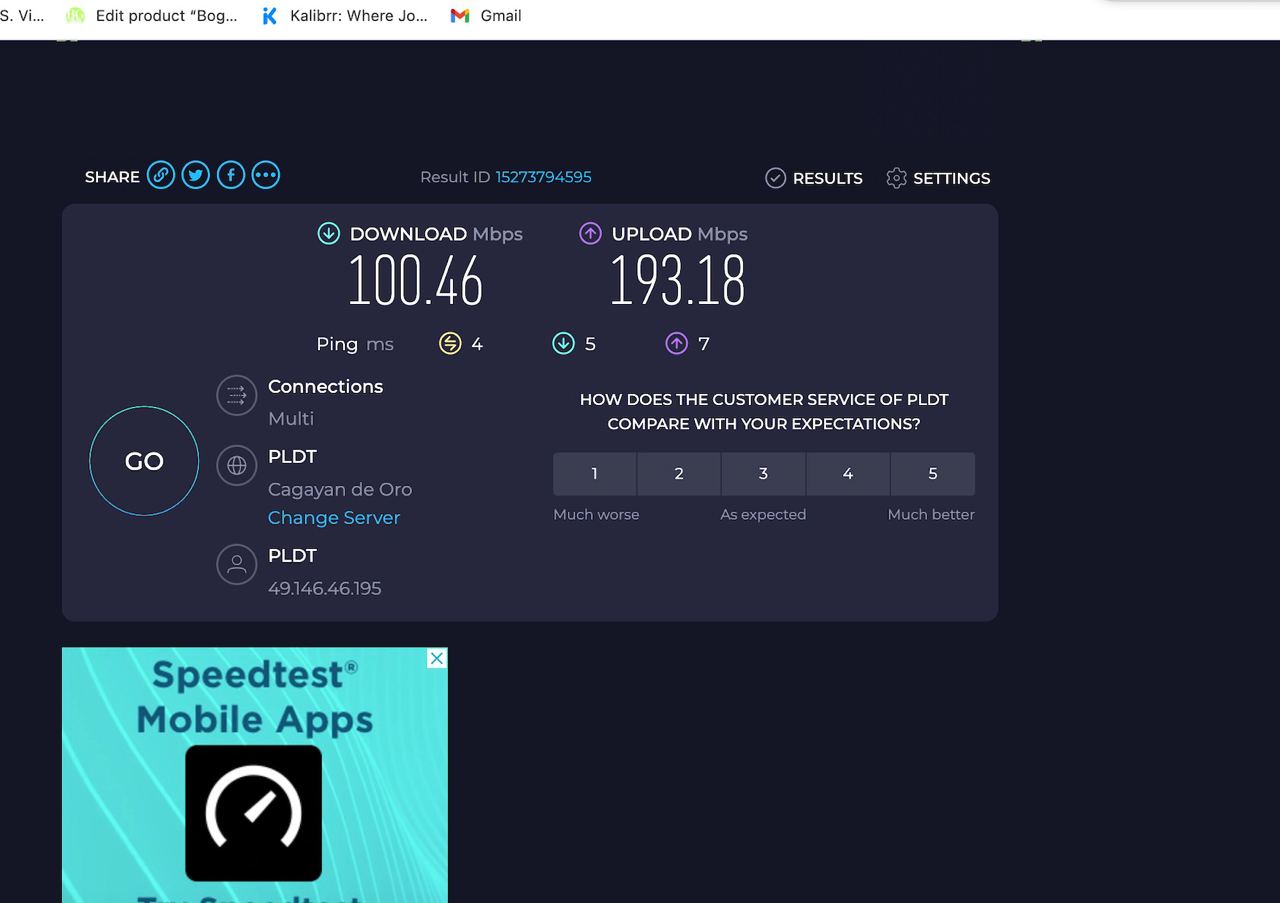Click the server globe icon

(237, 465)
